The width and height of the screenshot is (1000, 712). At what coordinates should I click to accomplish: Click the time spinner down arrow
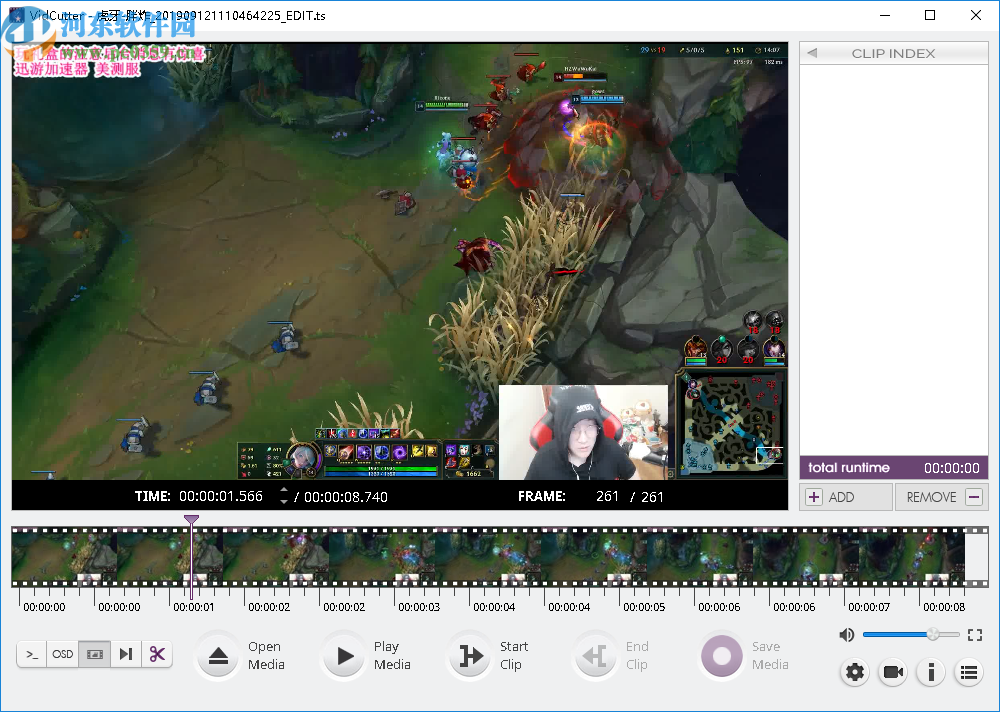[284, 501]
